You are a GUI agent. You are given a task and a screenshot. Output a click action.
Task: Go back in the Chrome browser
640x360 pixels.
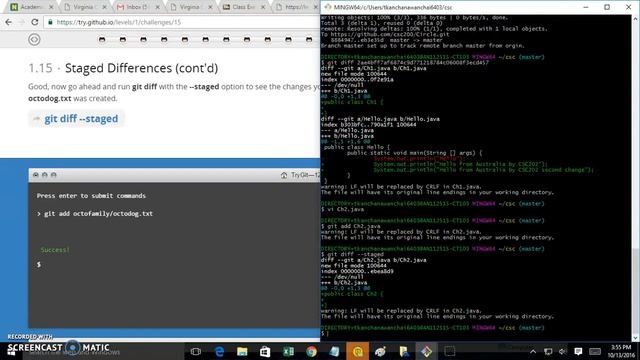[9, 22]
